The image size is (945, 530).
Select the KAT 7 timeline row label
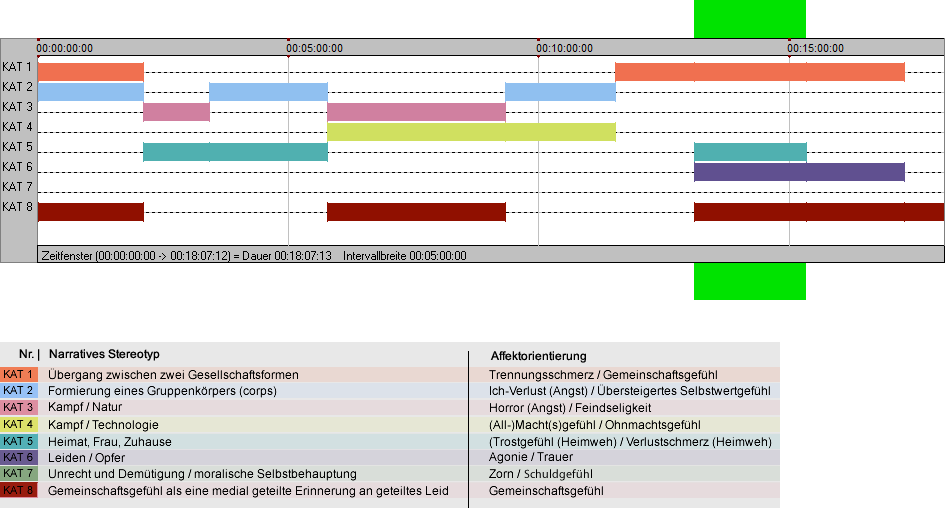(17, 186)
